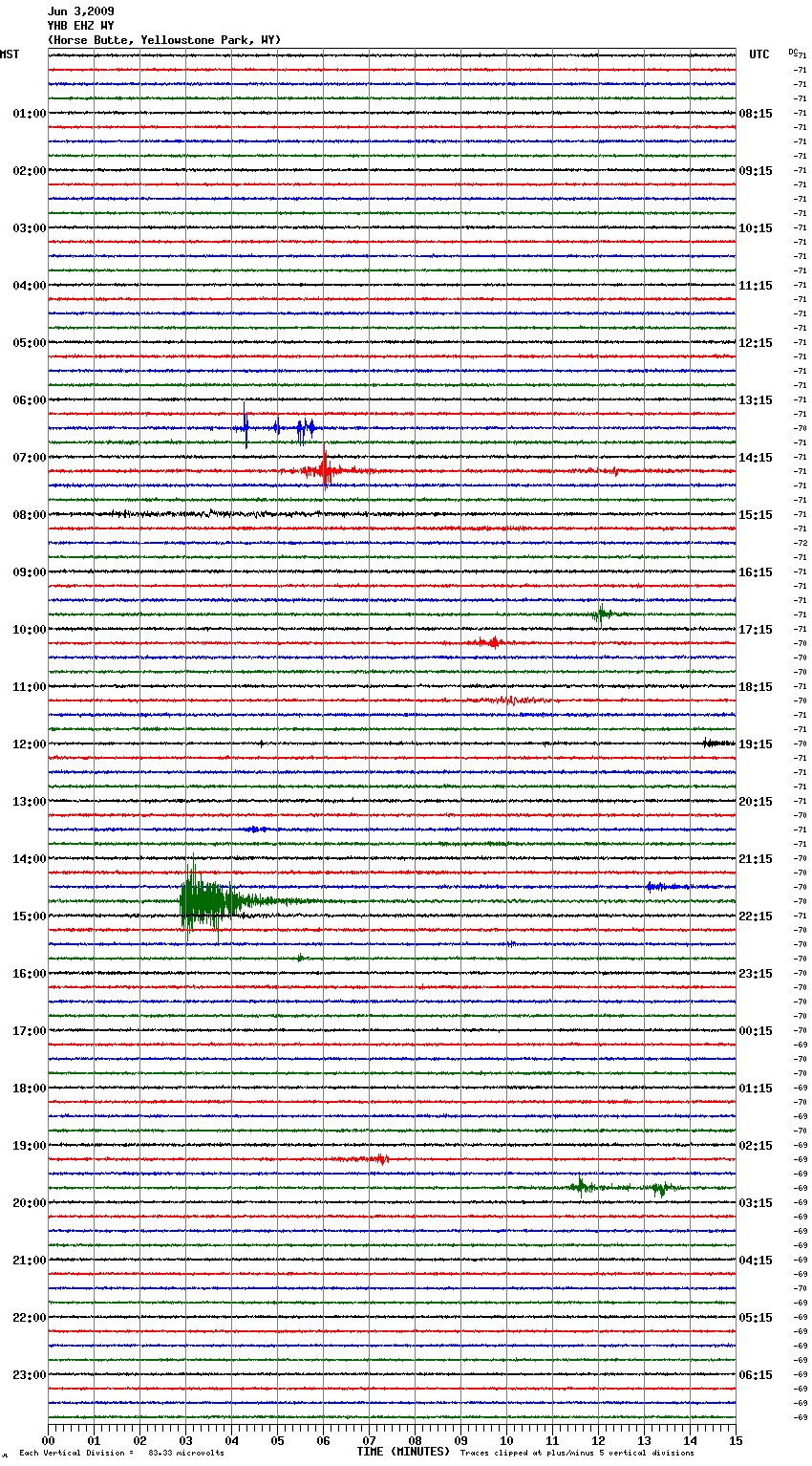
Task: Click the 17:15 UTC time label
Action: [756, 630]
